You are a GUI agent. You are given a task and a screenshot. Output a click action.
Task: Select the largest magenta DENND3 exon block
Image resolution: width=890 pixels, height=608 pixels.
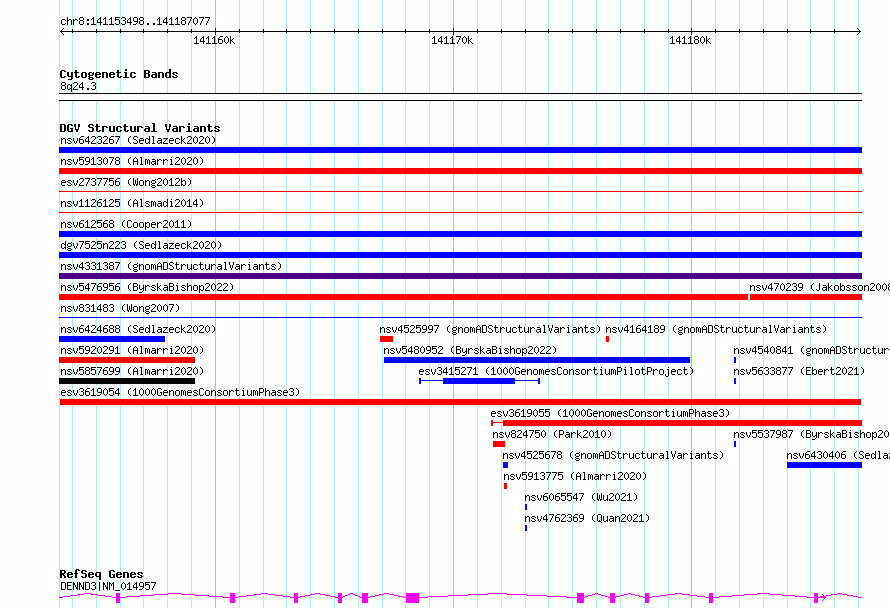click(x=413, y=597)
